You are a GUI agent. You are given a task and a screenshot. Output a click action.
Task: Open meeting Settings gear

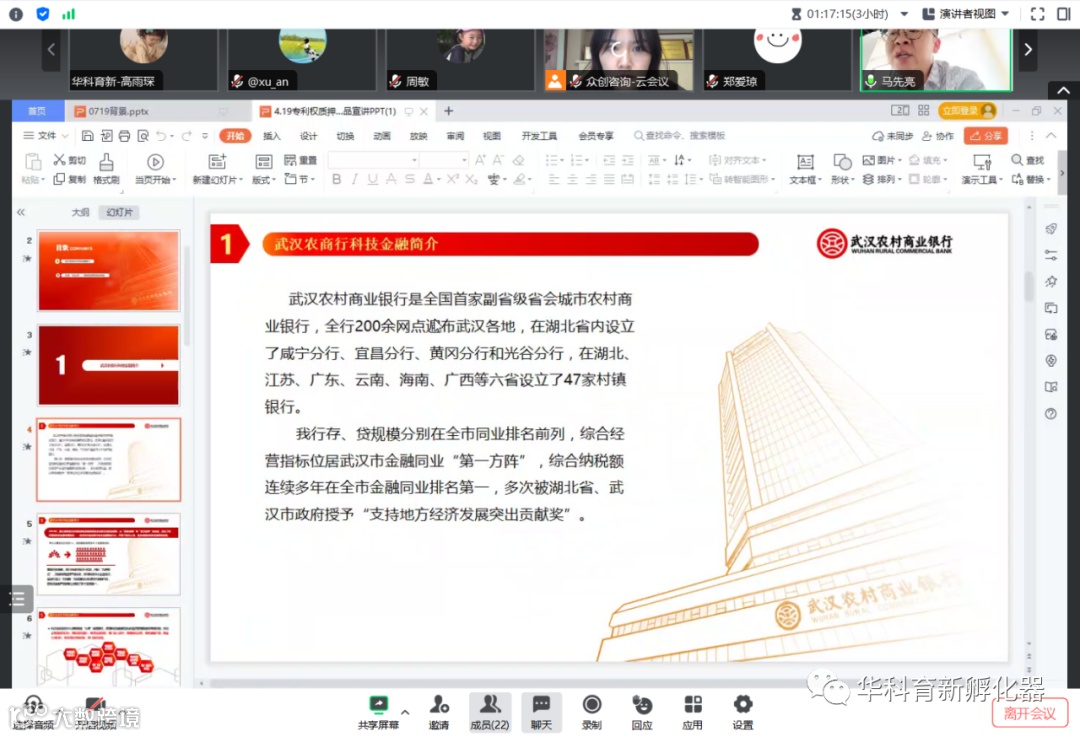click(x=742, y=704)
